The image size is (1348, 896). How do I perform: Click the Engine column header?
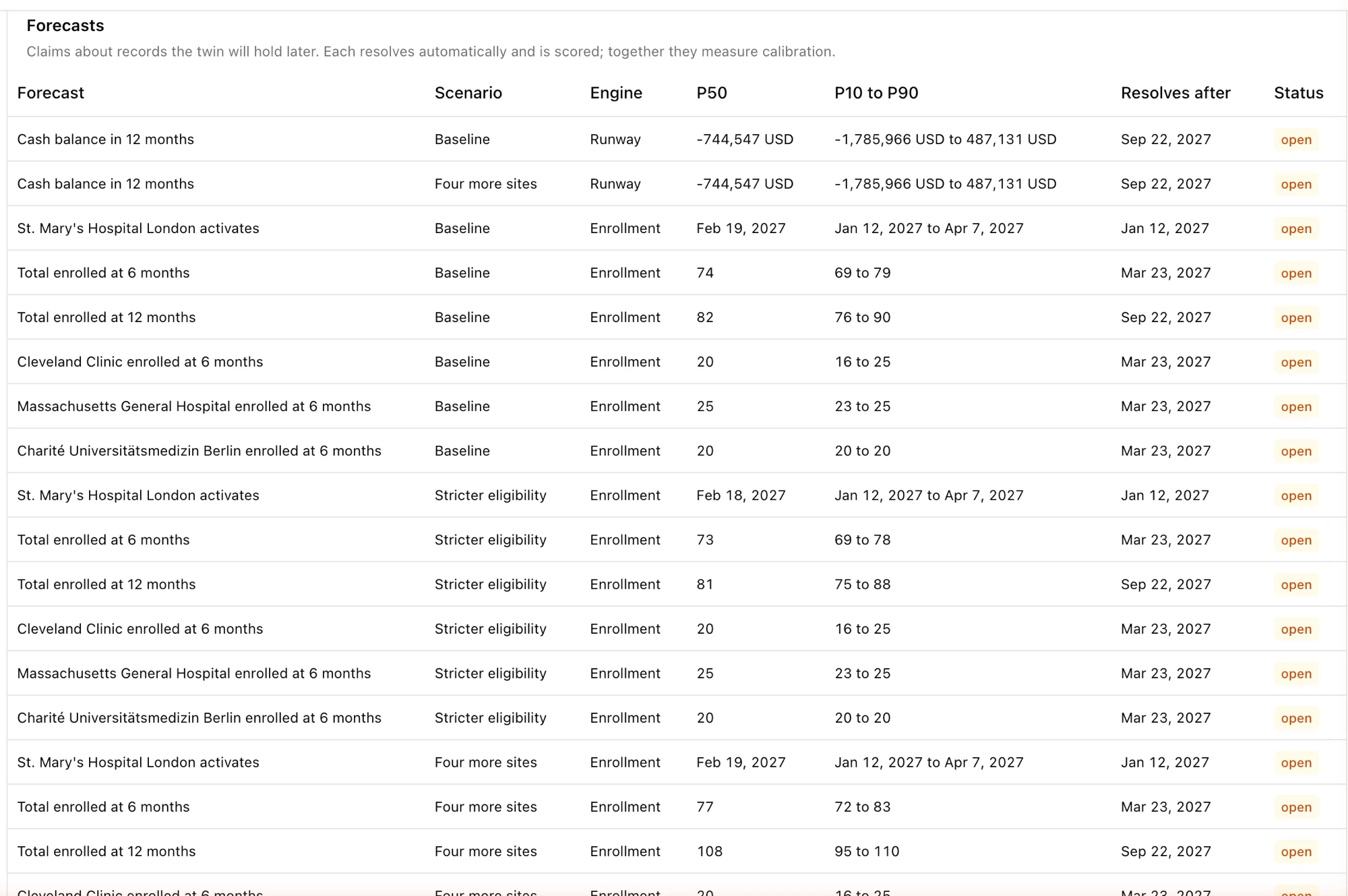(616, 93)
